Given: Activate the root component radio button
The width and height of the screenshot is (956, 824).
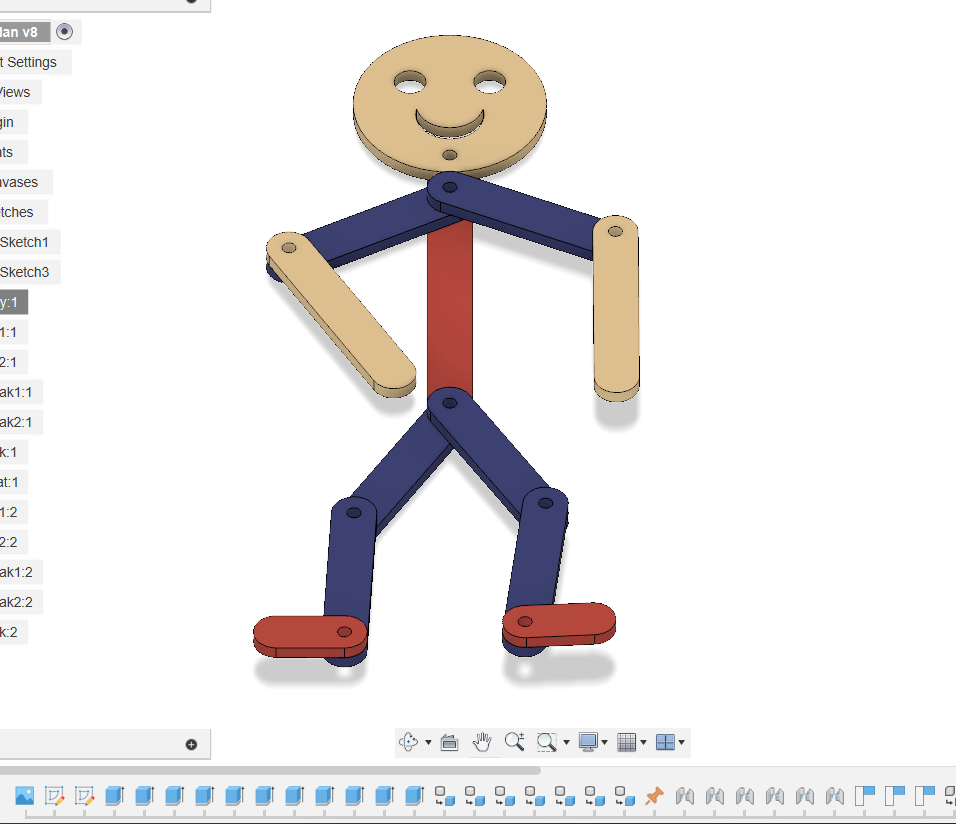Looking at the screenshot, I should point(65,31).
